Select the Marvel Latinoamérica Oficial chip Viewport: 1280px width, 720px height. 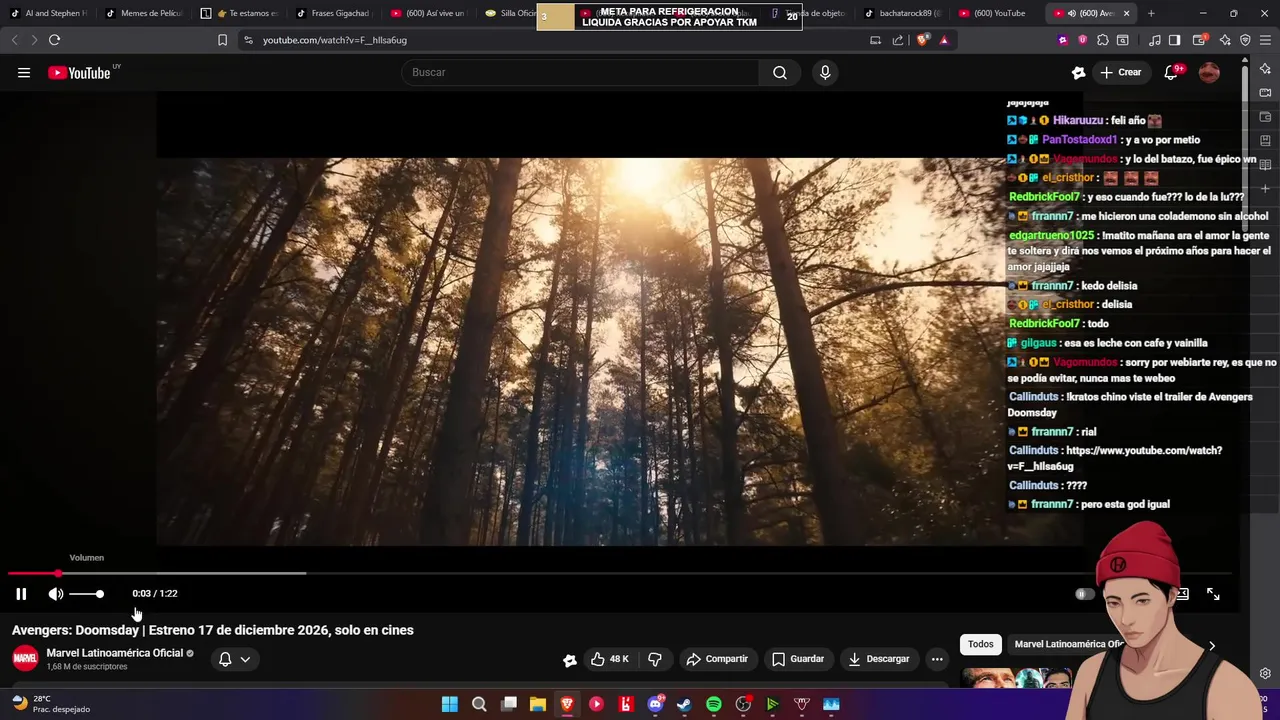point(1068,645)
